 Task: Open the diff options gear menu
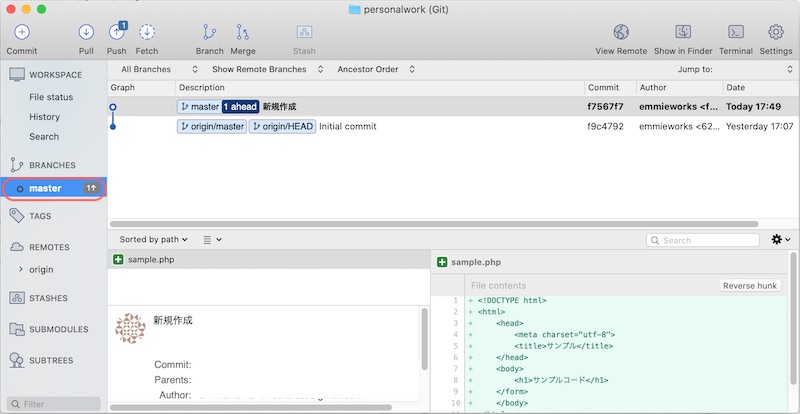pyautogui.click(x=781, y=239)
